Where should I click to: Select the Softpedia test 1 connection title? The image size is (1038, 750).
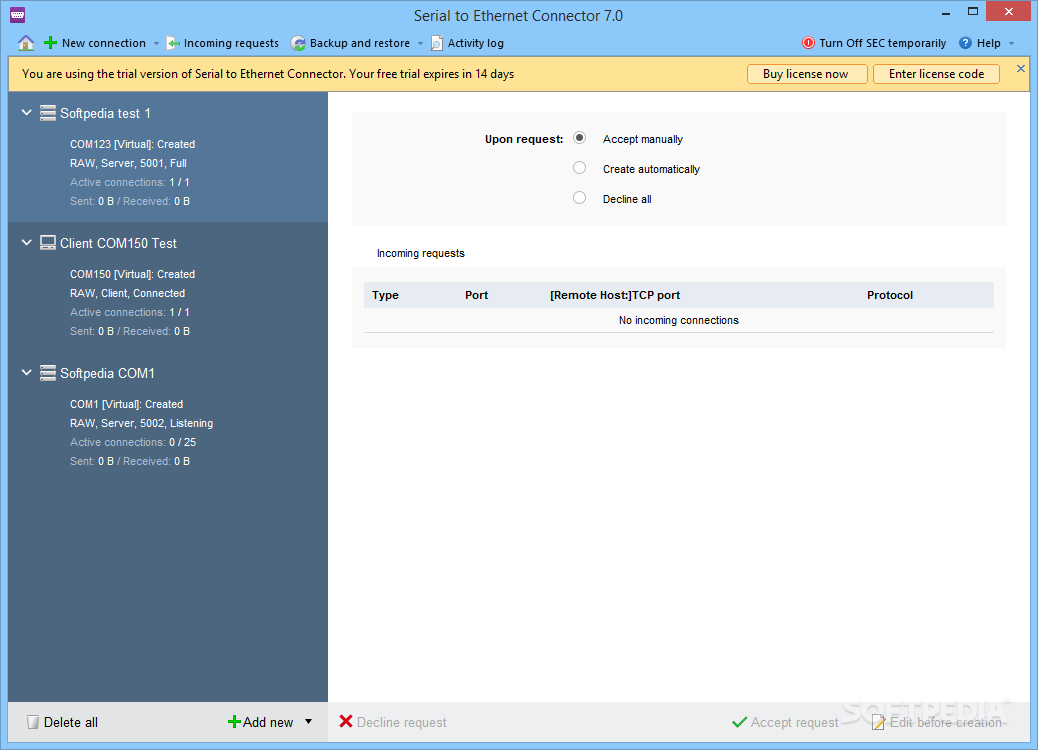tap(105, 113)
